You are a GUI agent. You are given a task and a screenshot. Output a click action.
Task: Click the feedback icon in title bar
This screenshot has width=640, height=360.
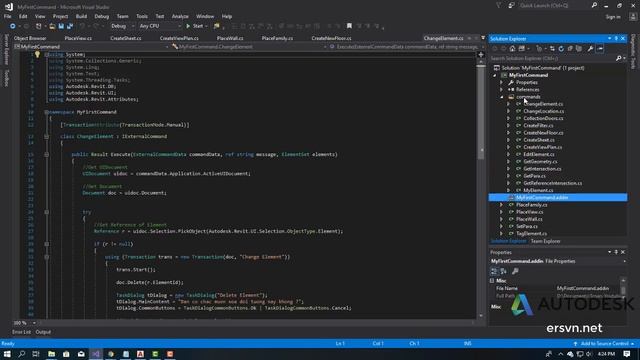click(x=511, y=5)
